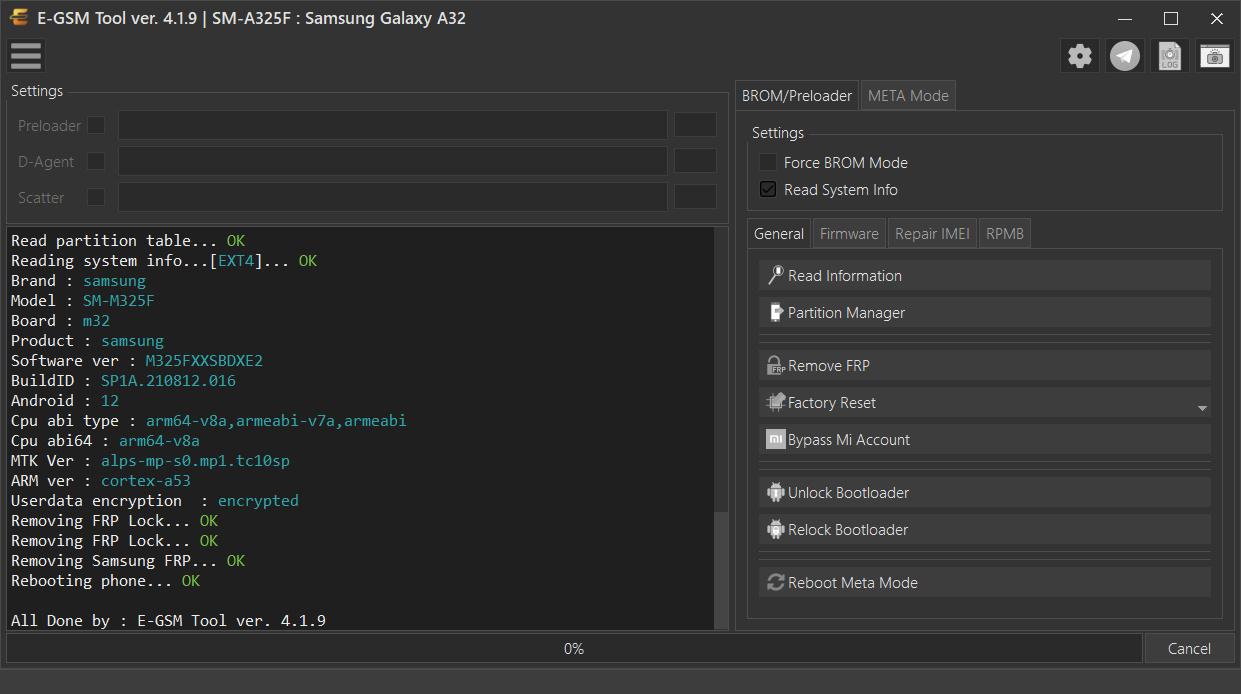Click the Cancel button
The width and height of the screenshot is (1241, 694).
[x=1189, y=648]
